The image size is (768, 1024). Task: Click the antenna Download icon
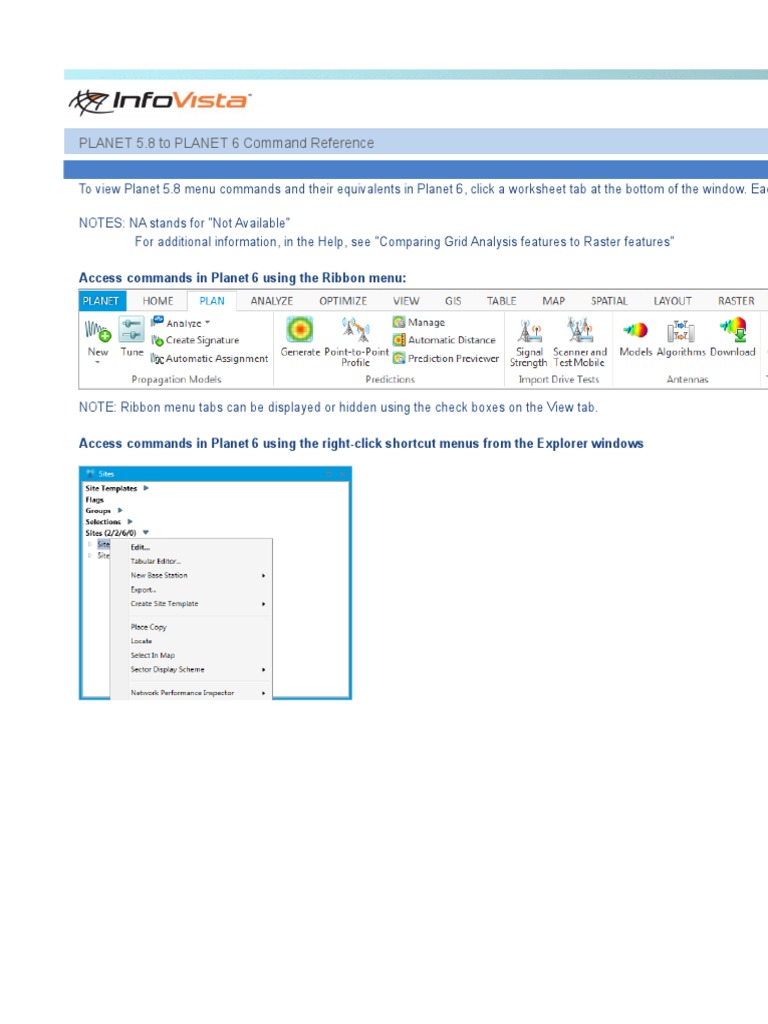tap(733, 330)
